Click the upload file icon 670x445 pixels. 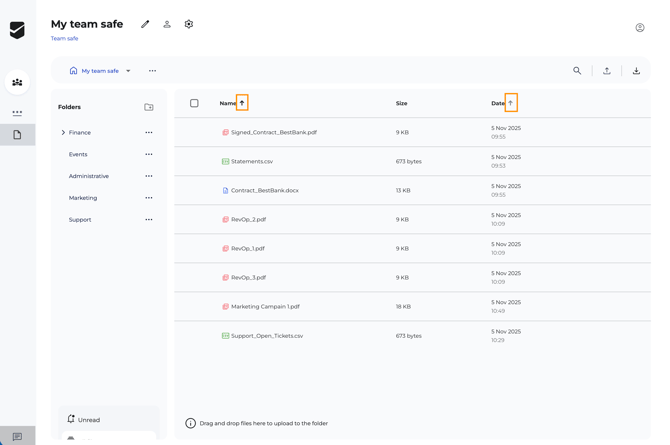pos(607,71)
